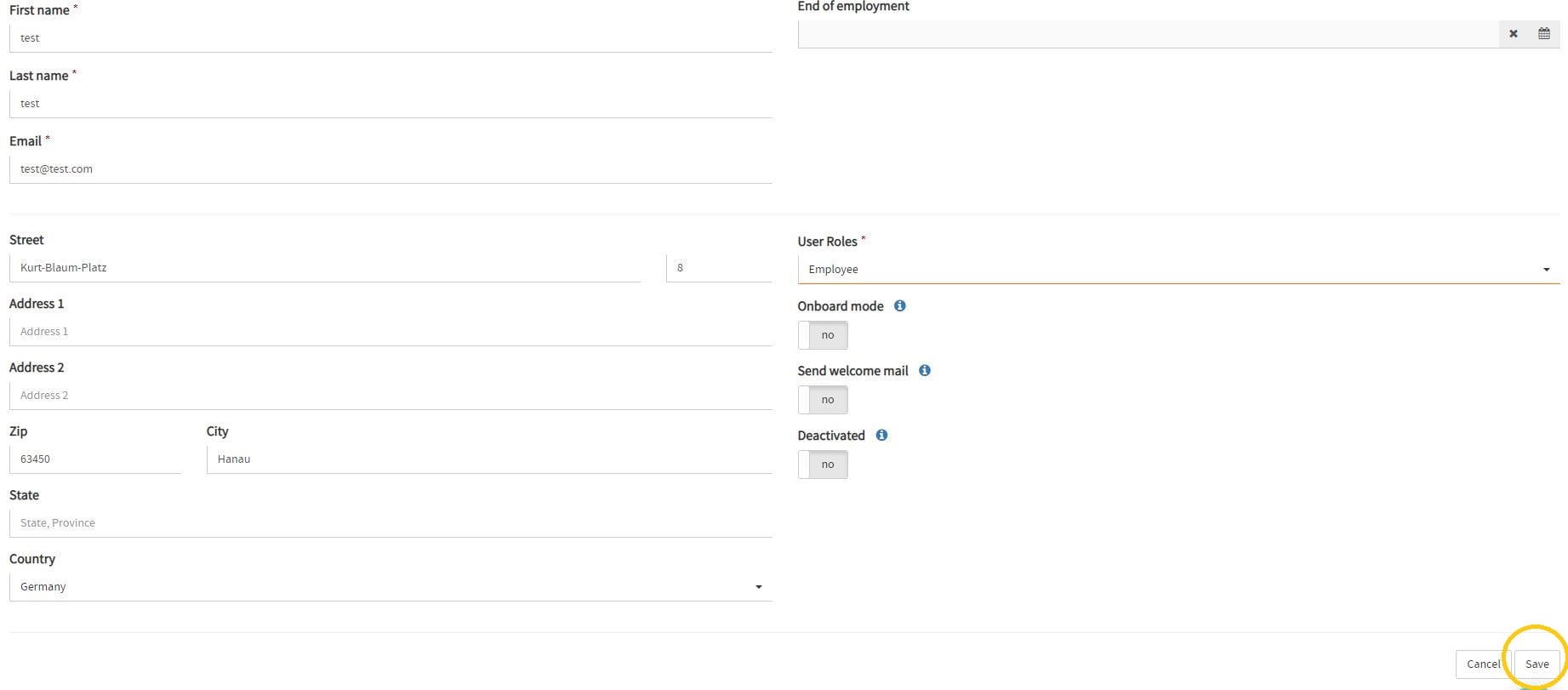Click into the Street field
Screen dimensions: 1568x690
pos(325,268)
